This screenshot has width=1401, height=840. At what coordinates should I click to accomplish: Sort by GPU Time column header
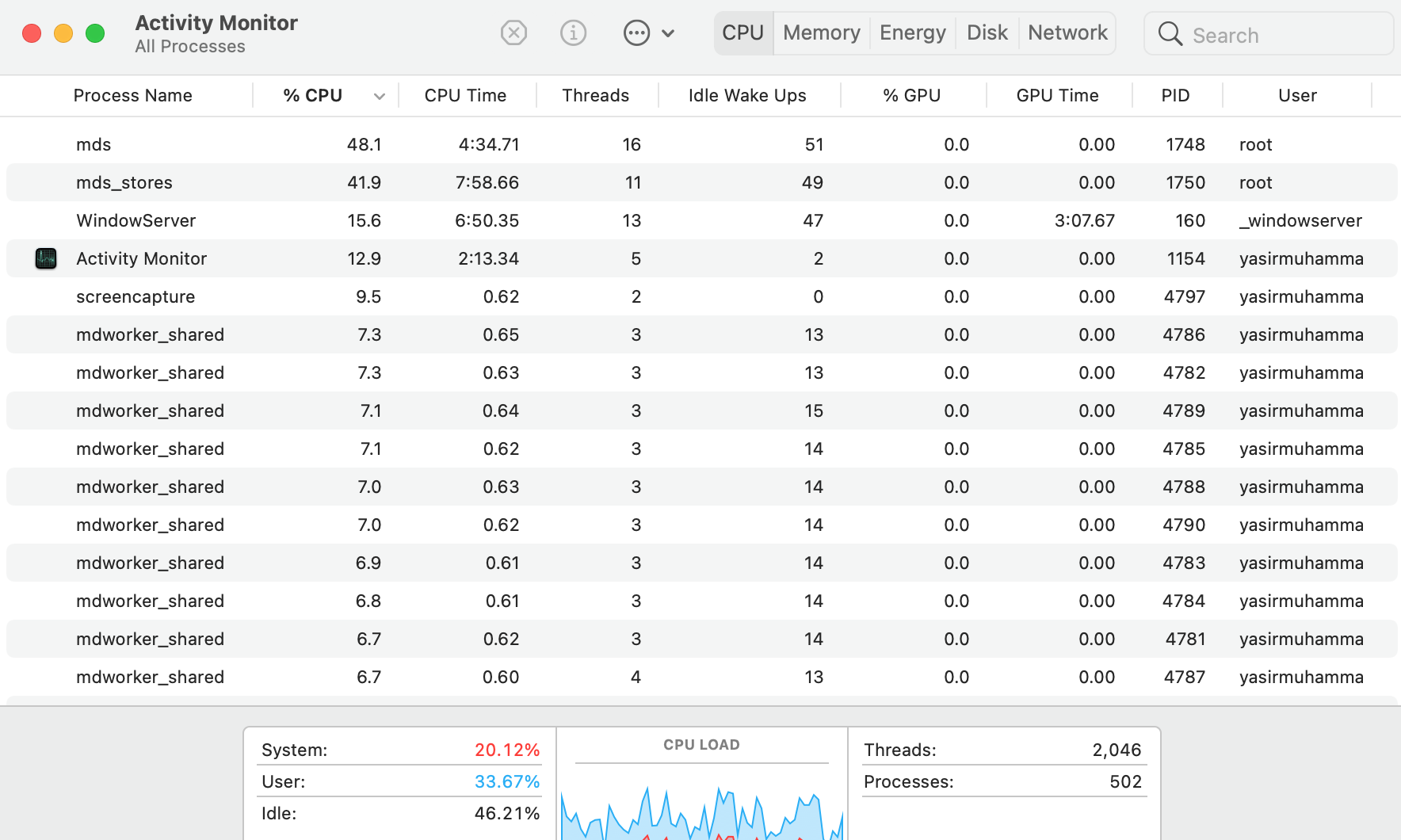point(1057,96)
